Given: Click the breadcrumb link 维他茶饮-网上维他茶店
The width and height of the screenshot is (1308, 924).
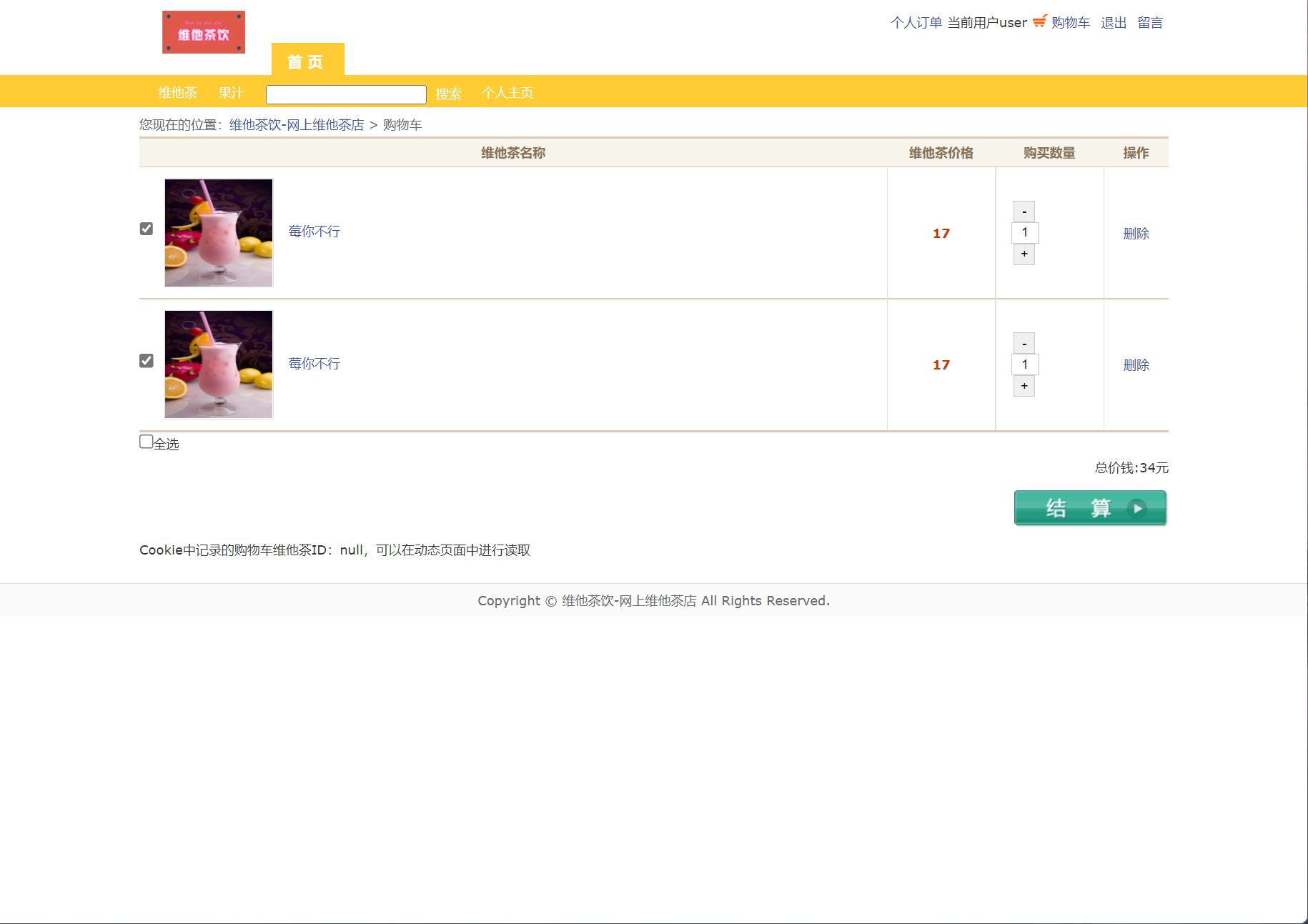Looking at the screenshot, I should 295,124.
